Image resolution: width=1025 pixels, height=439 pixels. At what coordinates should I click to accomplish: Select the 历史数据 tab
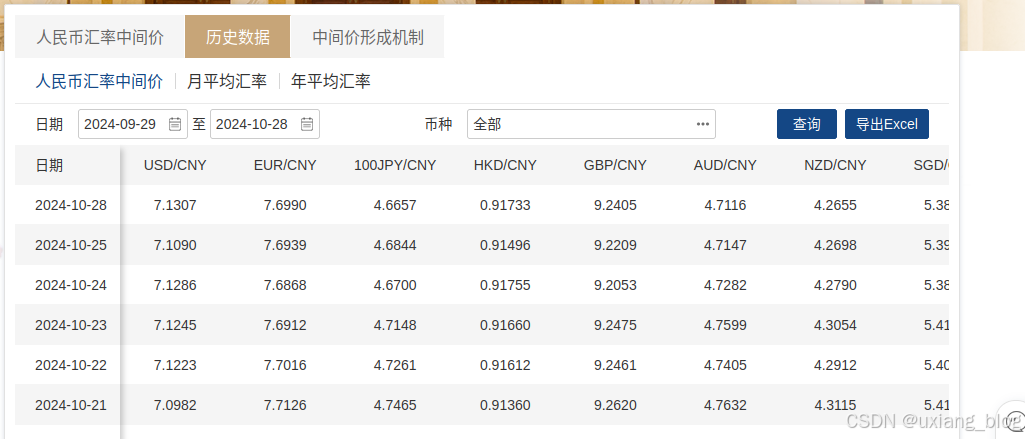pyautogui.click(x=238, y=37)
